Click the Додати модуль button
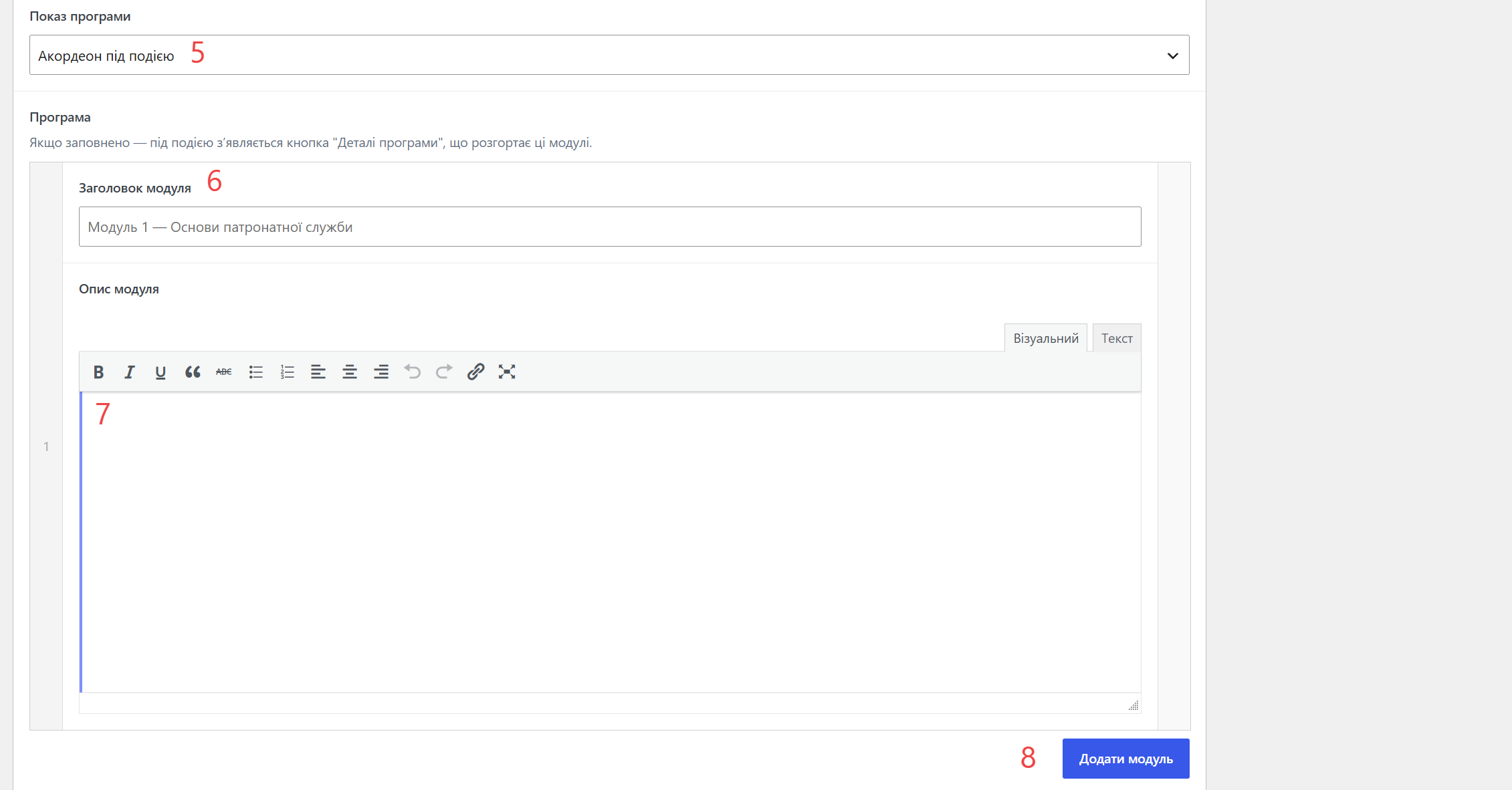The width and height of the screenshot is (1512, 790). (1126, 759)
